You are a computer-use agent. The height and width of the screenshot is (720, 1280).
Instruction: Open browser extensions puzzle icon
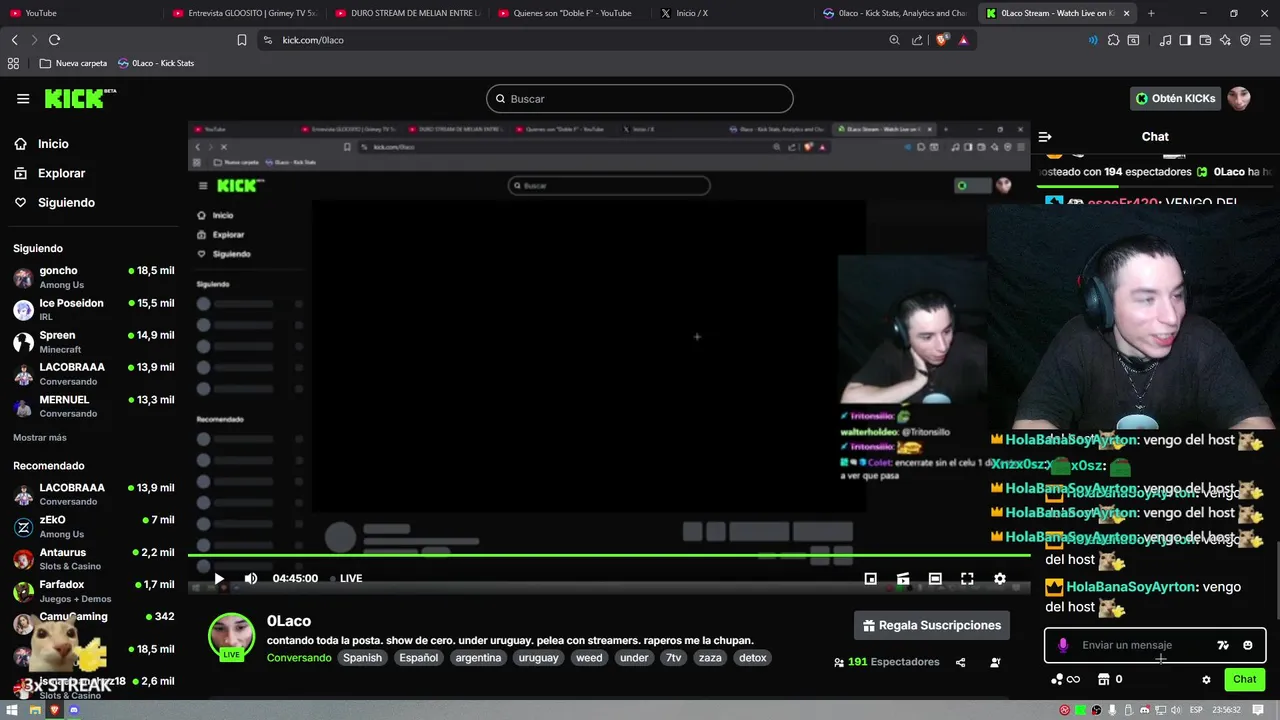click(x=1114, y=40)
